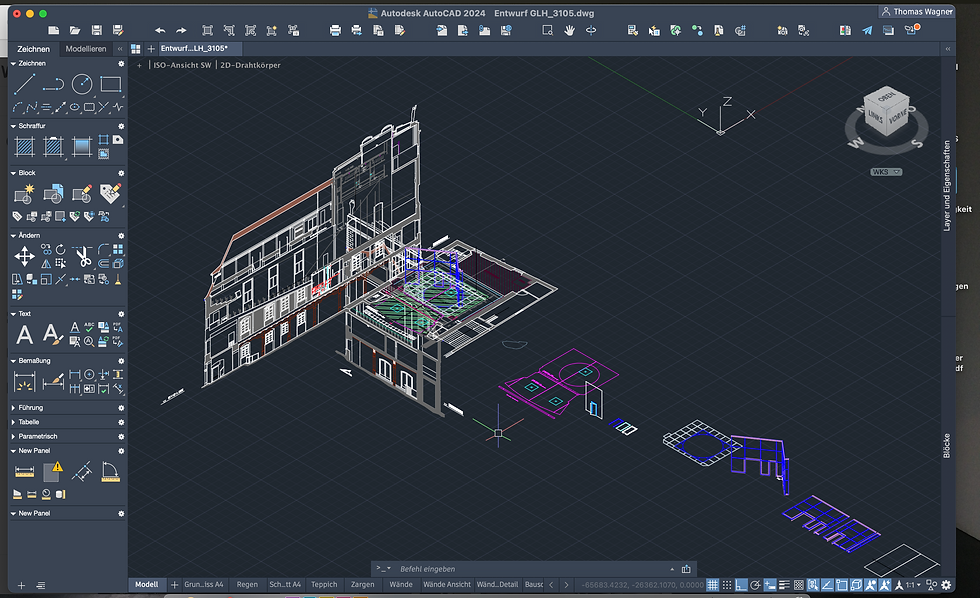Select the Orbit tool in toolbar
This screenshot has width=980, height=598.
point(591,30)
